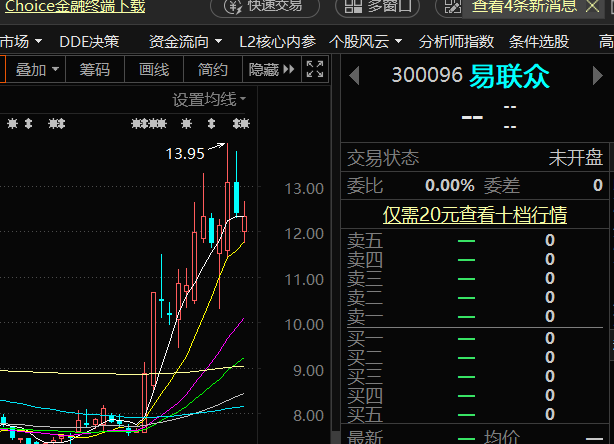614x444 pixels.
Task: Select the 卖五 order row
Action: click(475, 240)
